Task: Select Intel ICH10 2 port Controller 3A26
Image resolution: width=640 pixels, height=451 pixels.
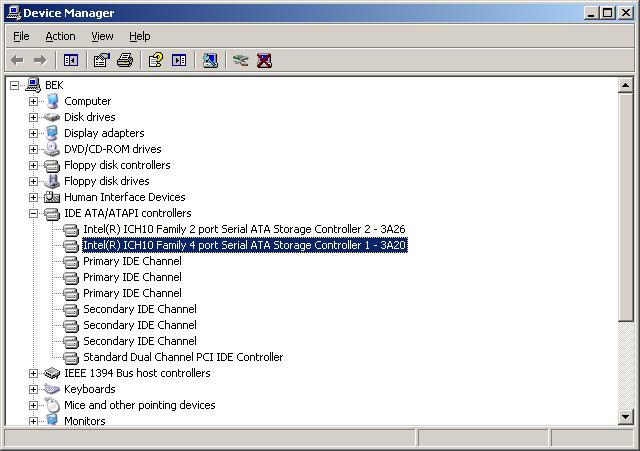Action: (x=244, y=229)
